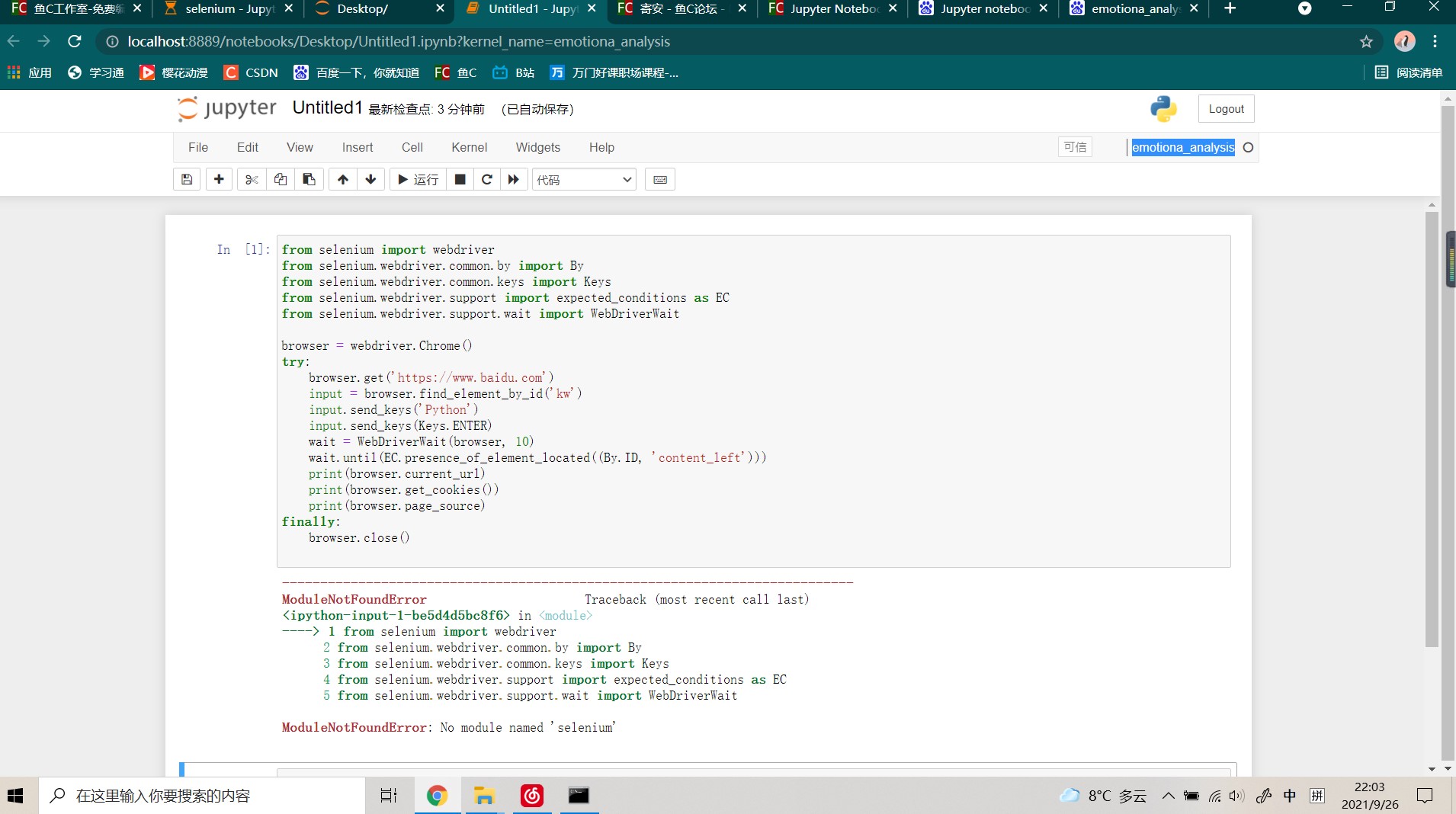
Task: Open the Windows Start menu
Action: coord(15,796)
